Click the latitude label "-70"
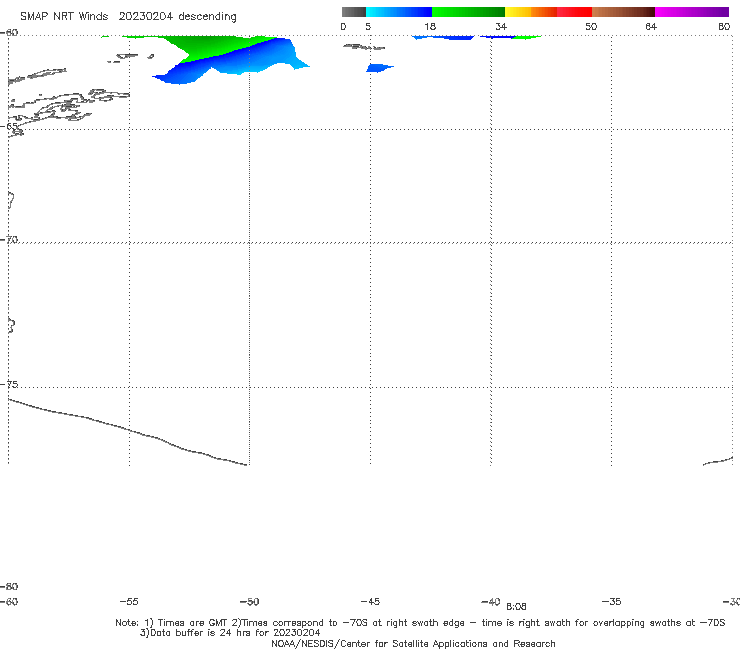 pos(9,240)
